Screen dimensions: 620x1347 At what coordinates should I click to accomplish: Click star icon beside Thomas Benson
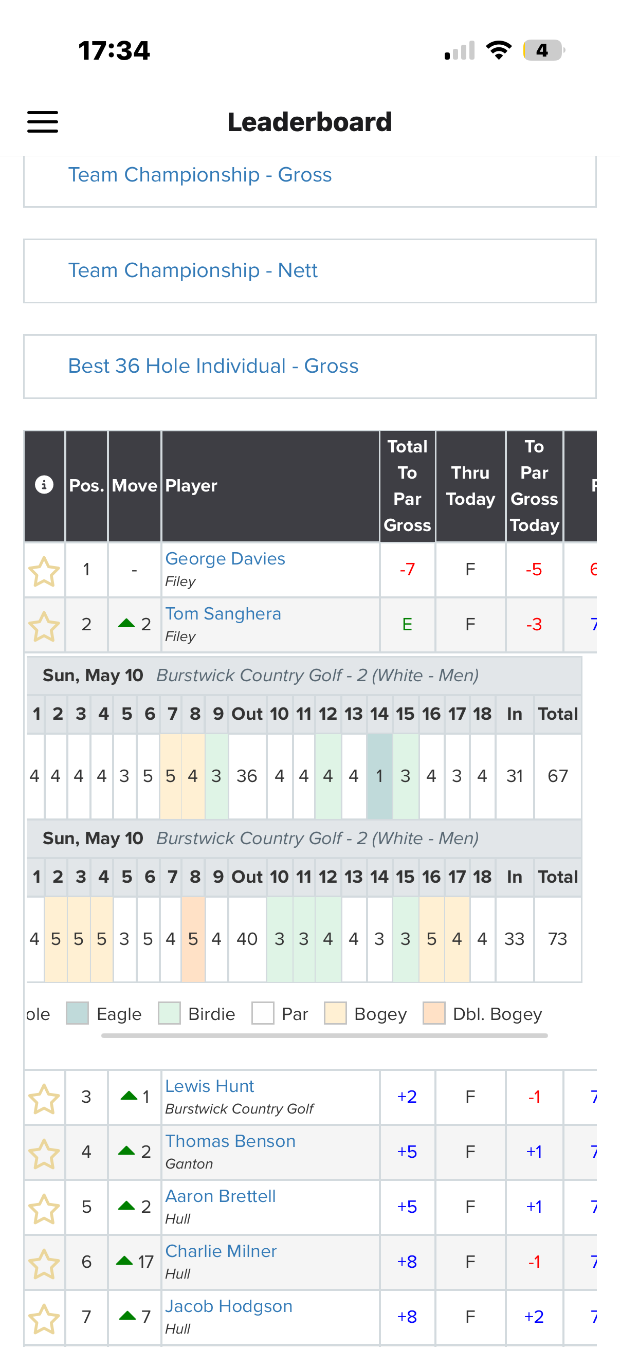(x=44, y=1155)
